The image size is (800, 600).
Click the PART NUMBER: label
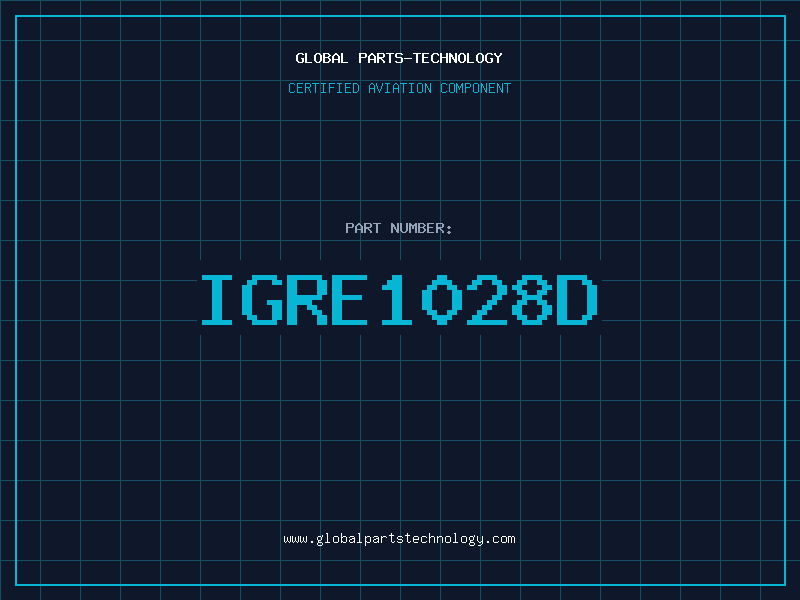tap(399, 228)
